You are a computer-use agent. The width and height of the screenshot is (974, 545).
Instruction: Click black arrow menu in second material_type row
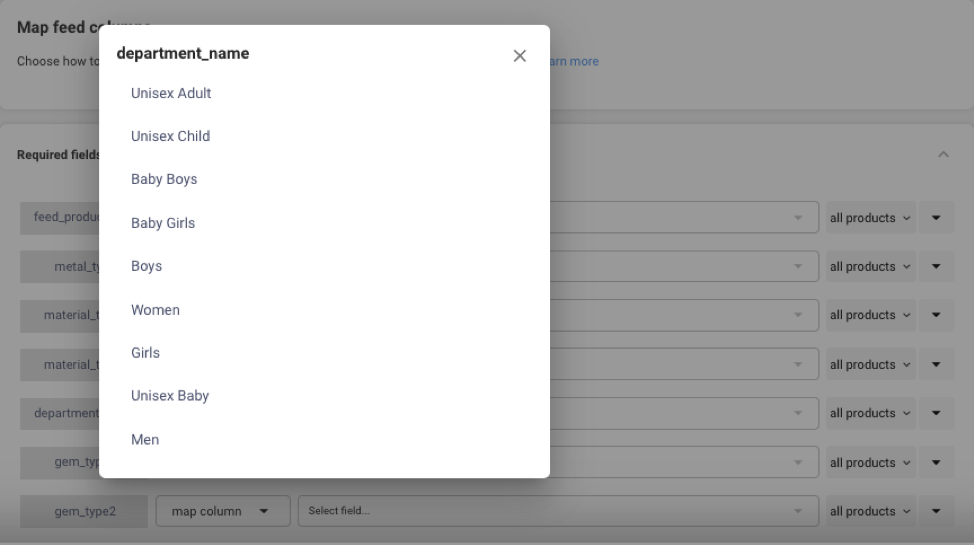click(936, 365)
